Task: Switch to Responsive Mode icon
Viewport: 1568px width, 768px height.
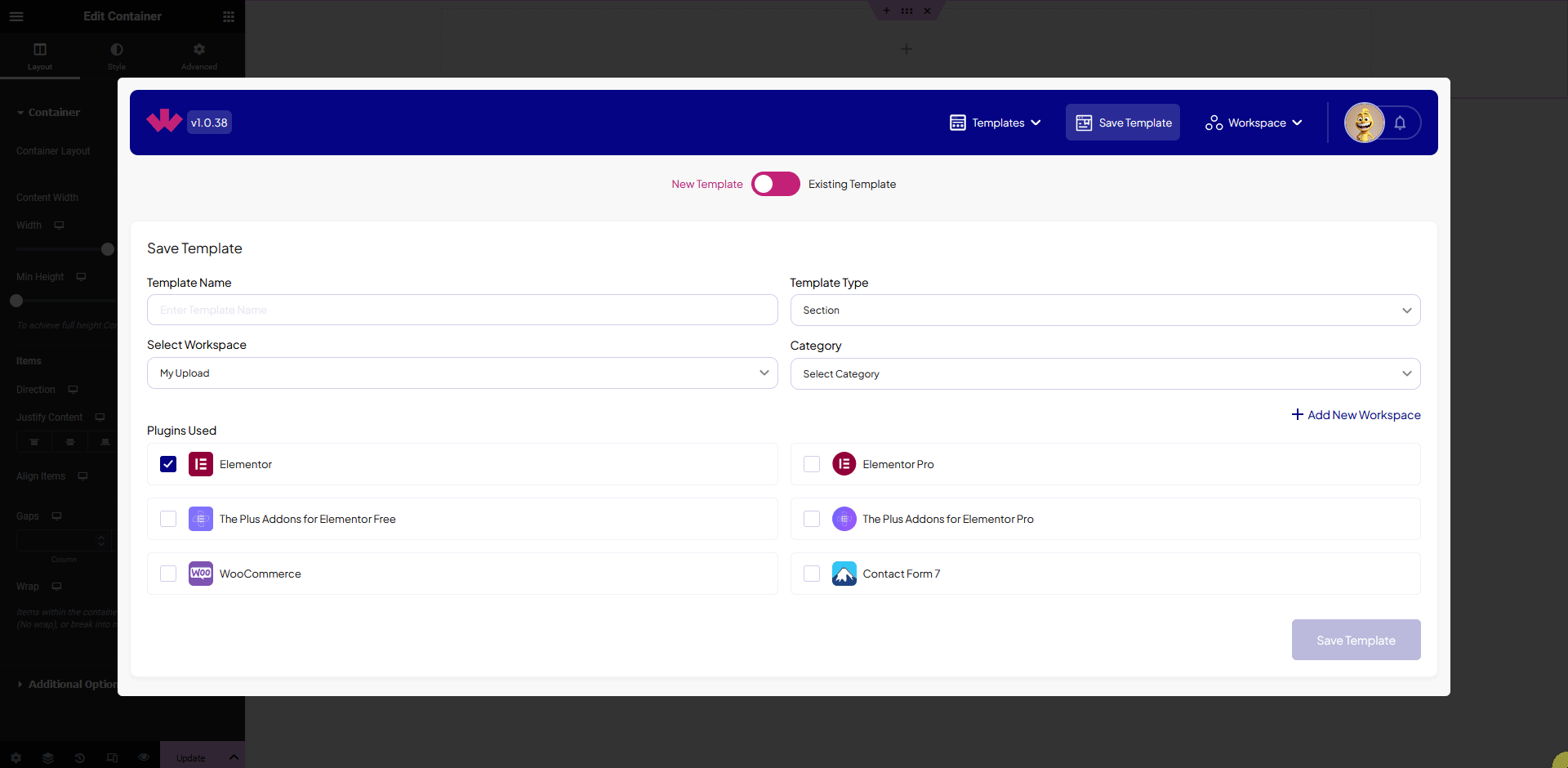Action: click(x=112, y=757)
